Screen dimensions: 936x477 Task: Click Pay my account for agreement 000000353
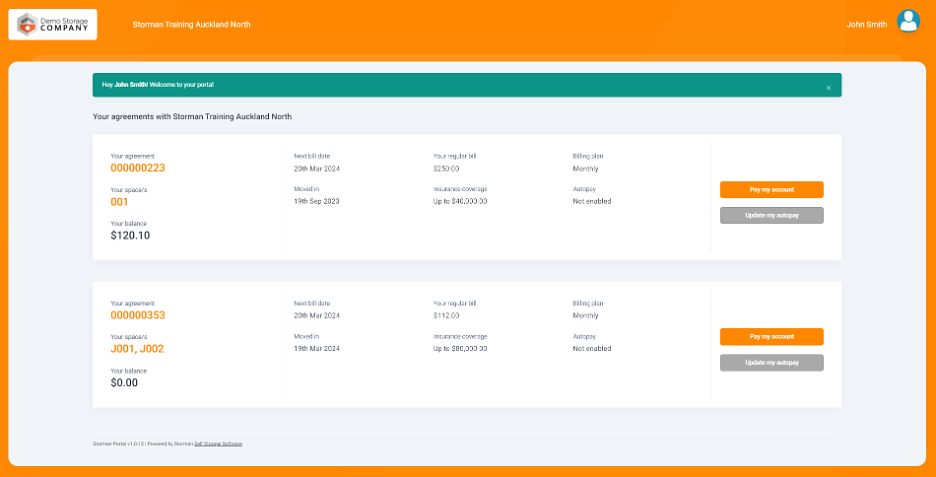[x=771, y=337]
